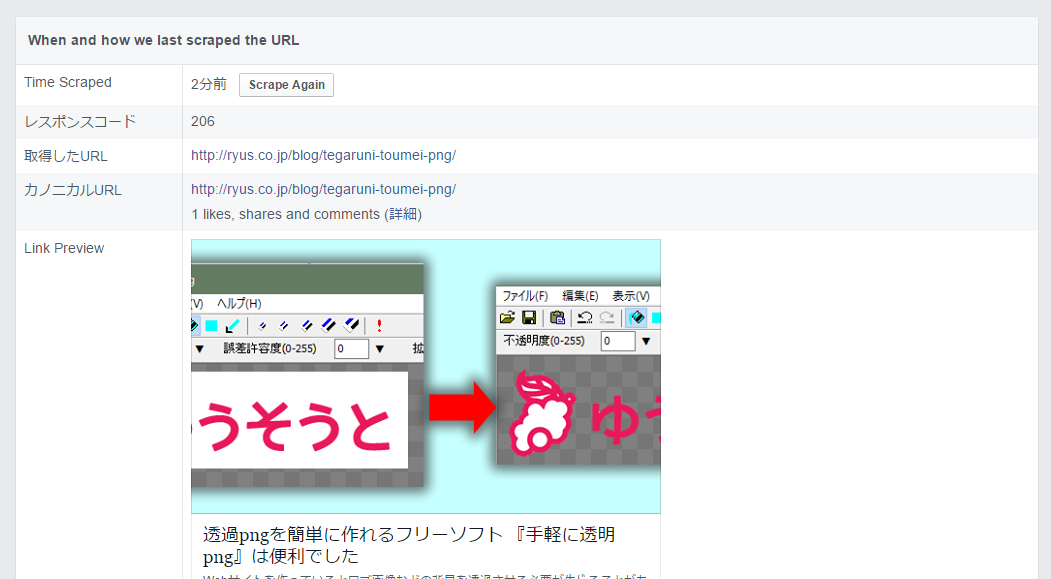Click the clipboard paste icon
The width and height of the screenshot is (1051, 579).
(557, 318)
